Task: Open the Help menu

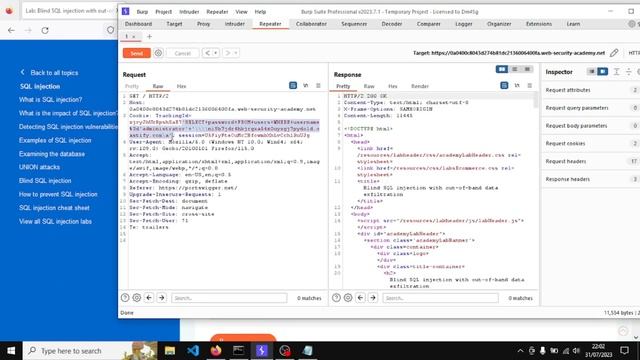Action: pos(260,12)
